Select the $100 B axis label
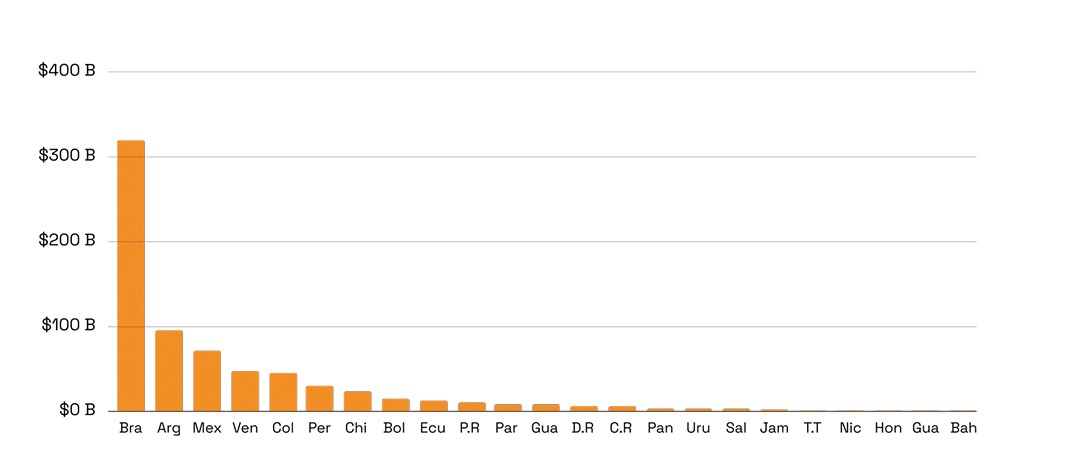Screen dimensions: 1066x452 67,326
